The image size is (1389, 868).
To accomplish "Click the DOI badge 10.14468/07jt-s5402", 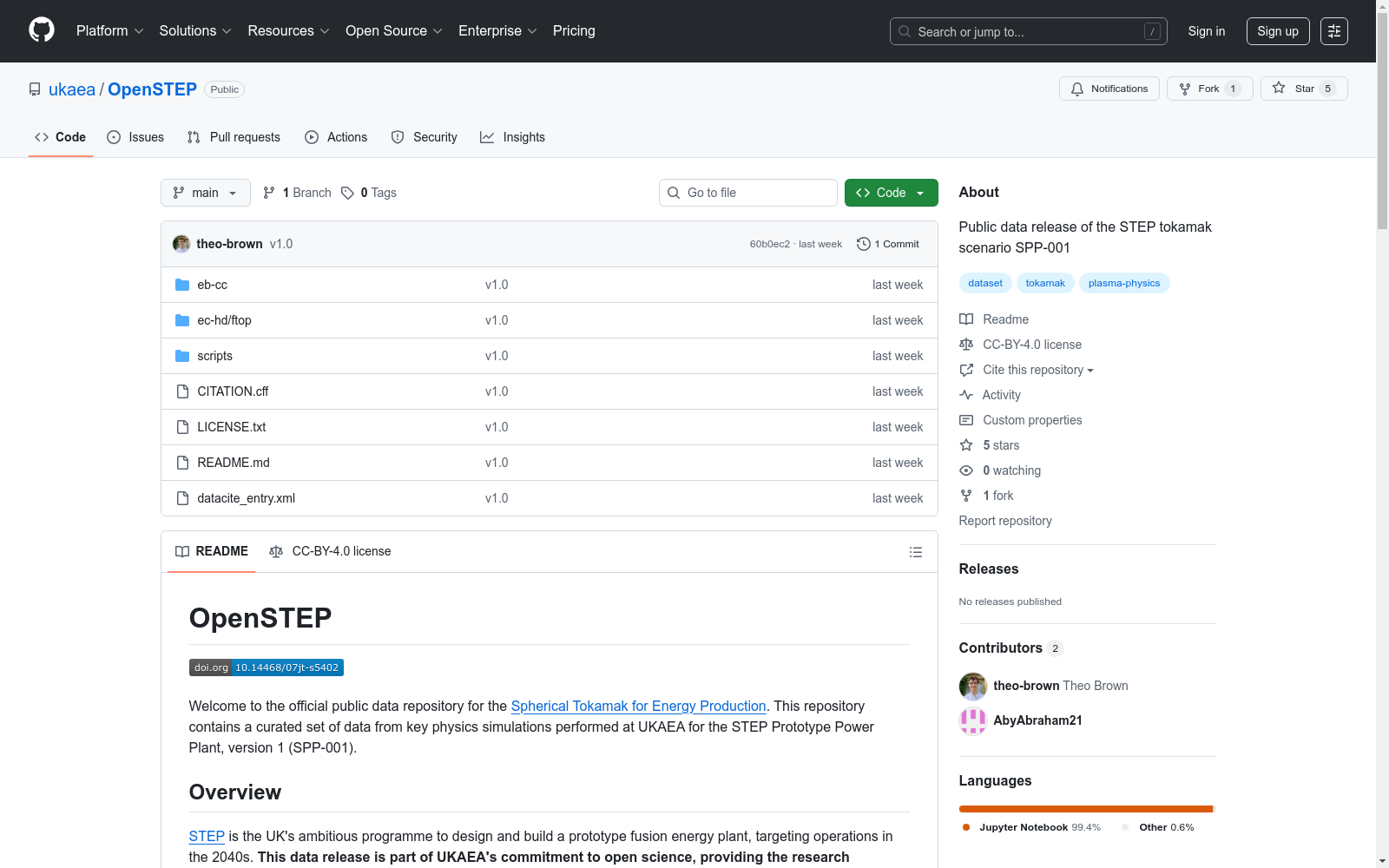I will (267, 667).
